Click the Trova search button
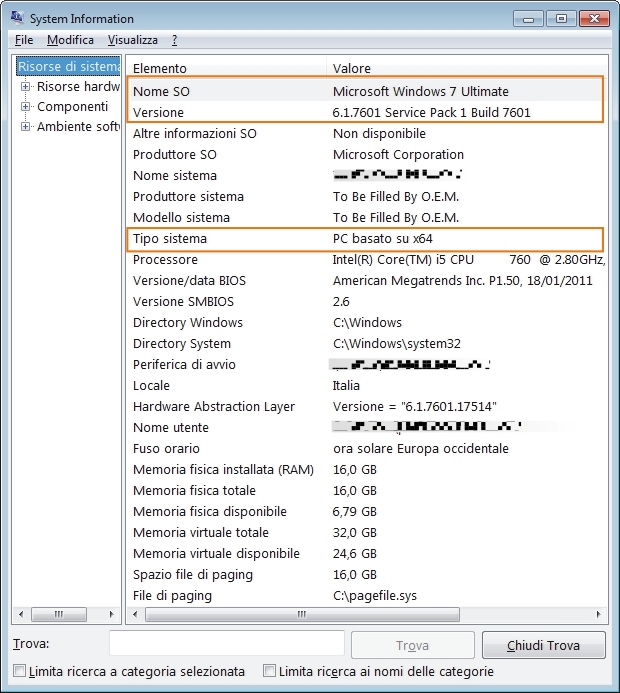 [412, 645]
